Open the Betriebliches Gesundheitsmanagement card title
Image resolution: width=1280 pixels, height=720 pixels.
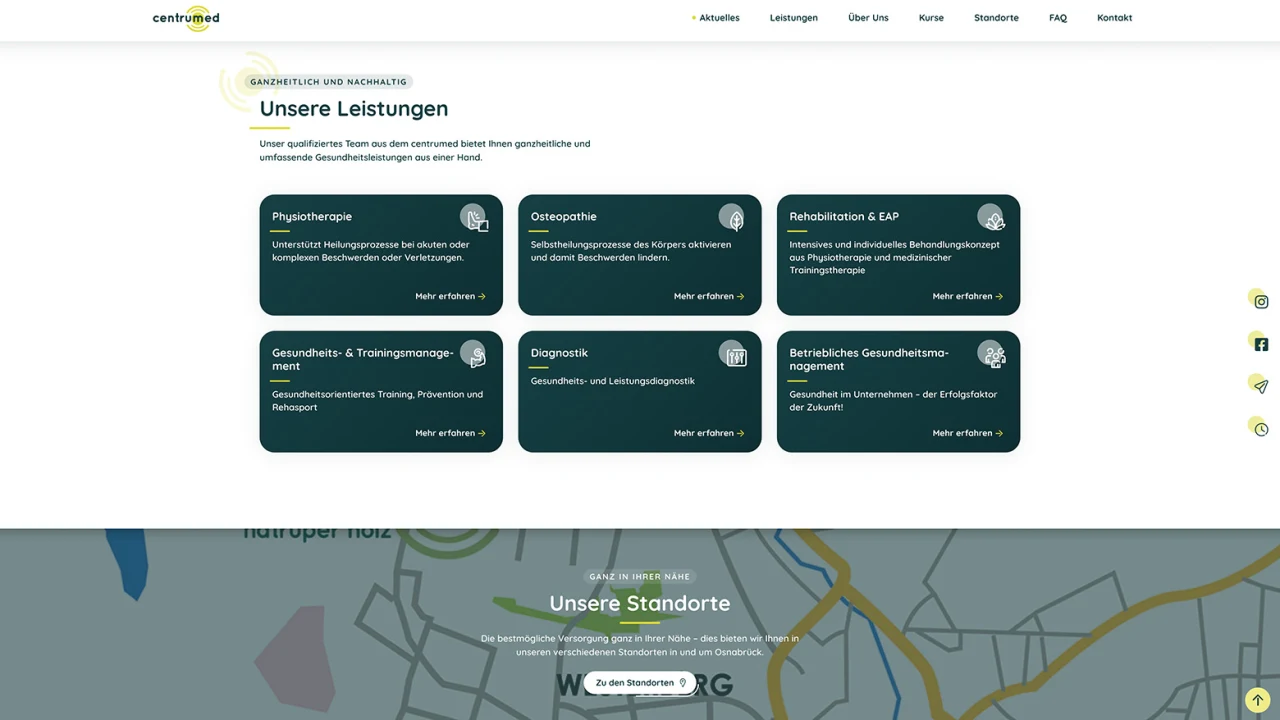(x=868, y=359)
